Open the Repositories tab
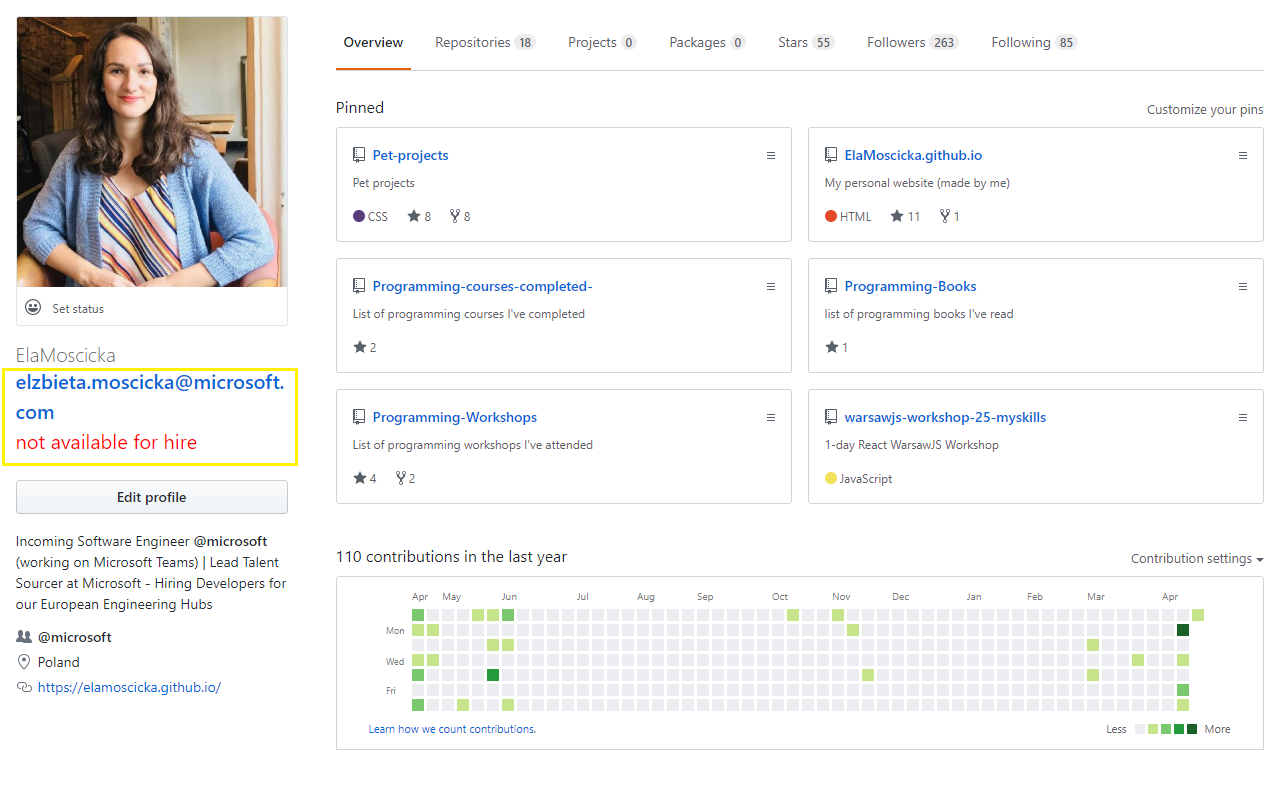Image resolution: width=1280 pixels, height=800 pixels. coord(485,42)
